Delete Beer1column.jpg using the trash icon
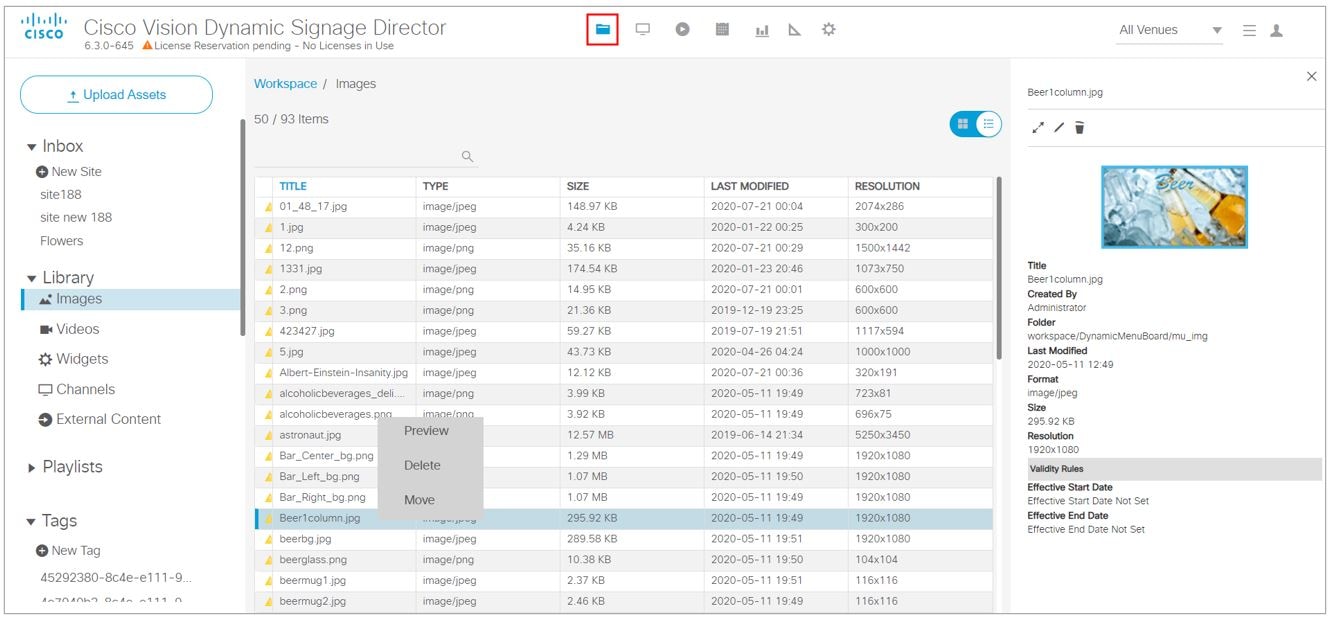This screenshot has height=622, width=1335. tap(1080, 128)
